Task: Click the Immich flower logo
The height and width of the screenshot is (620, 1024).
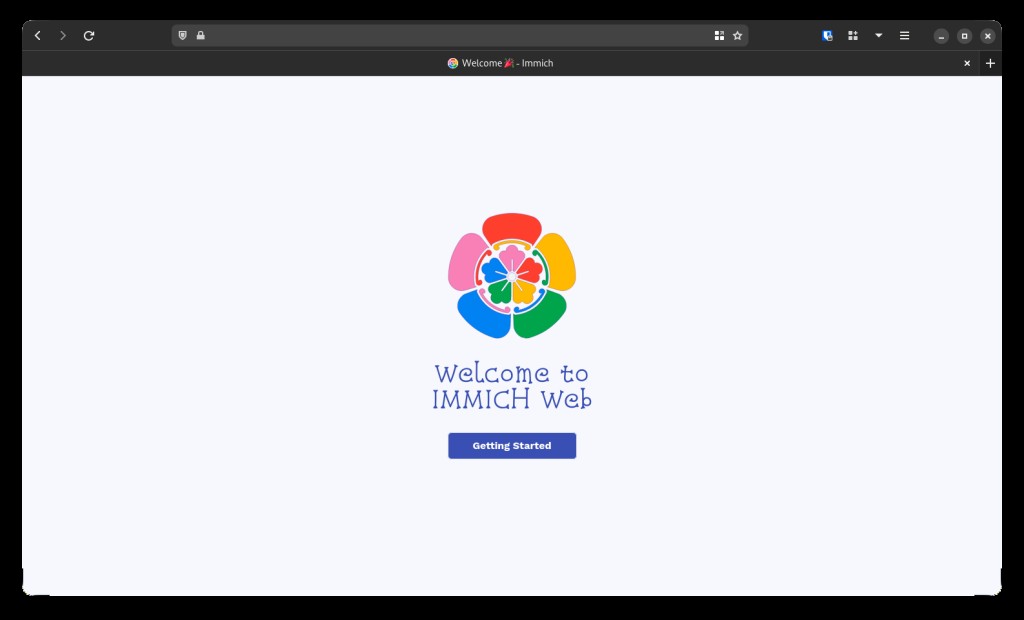Action: [512, 276]
